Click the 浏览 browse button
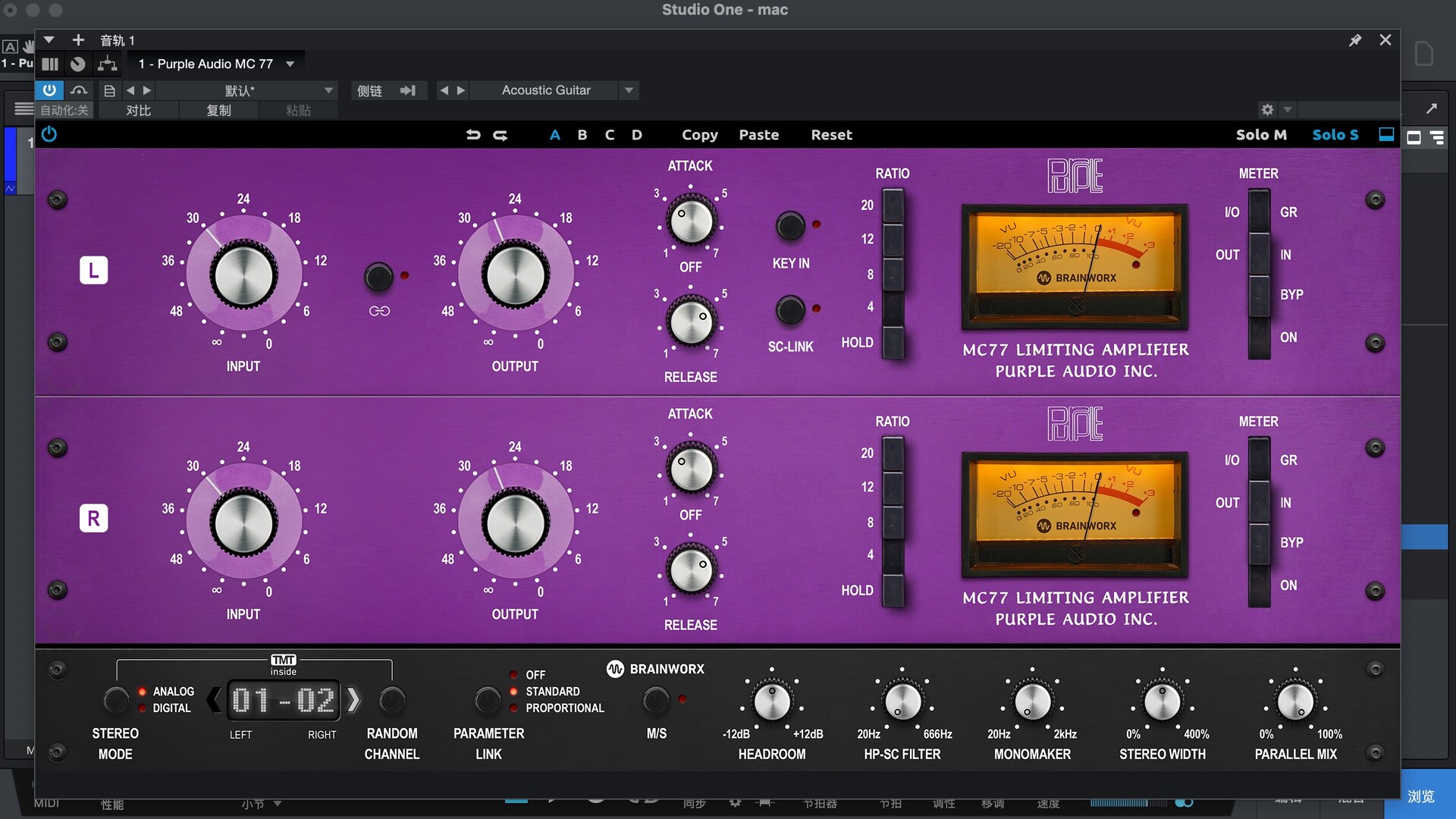This screenshot has width=1456, height=819. [x=1420, y=796]
